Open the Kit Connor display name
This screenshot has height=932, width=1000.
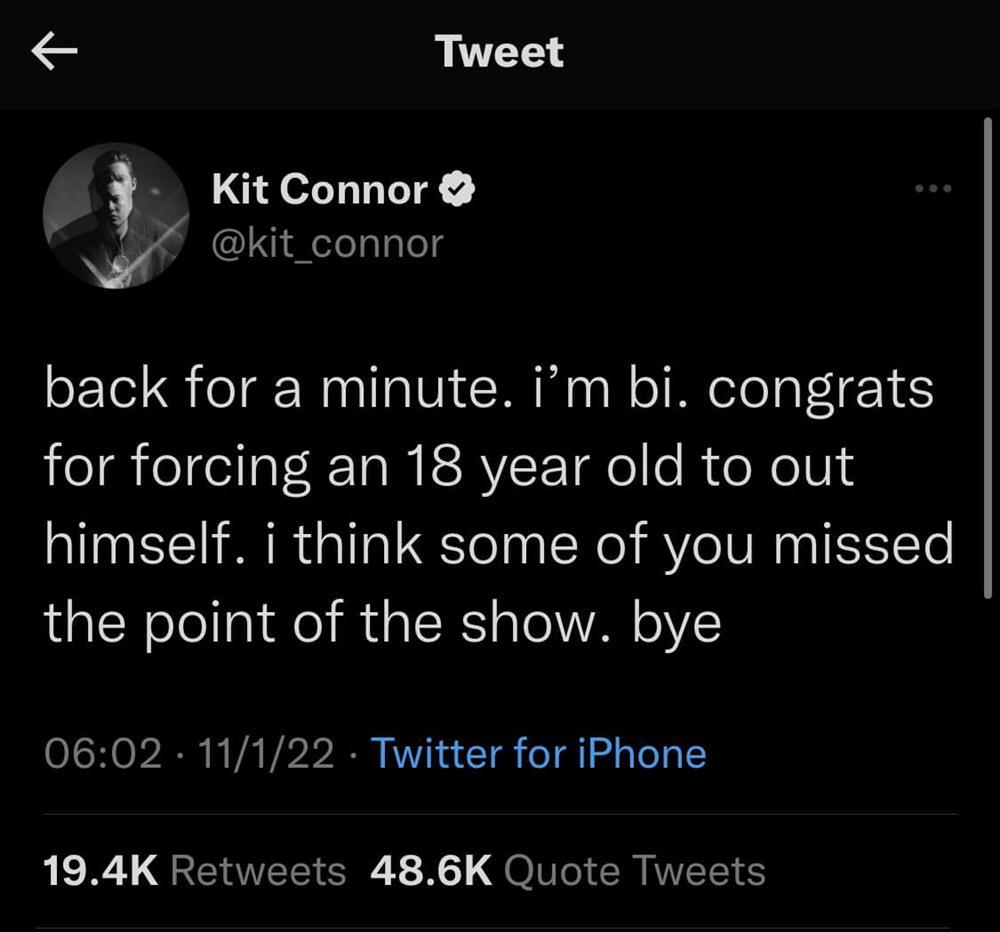pos(320,190)
